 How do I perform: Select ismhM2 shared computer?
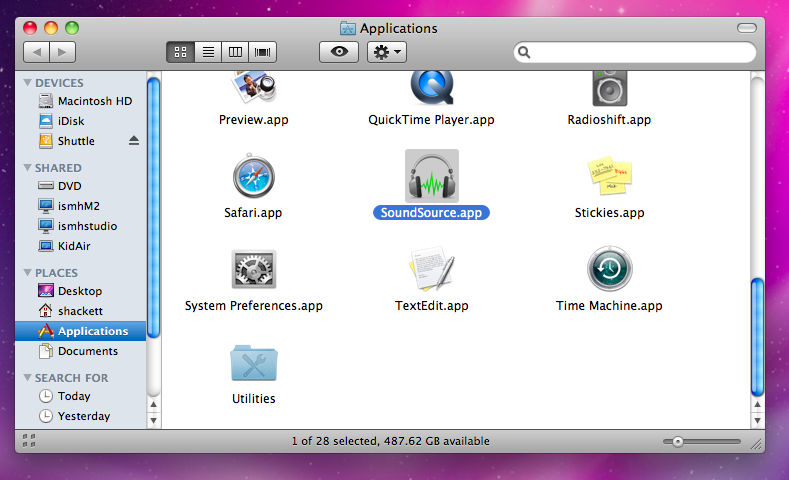81,206
